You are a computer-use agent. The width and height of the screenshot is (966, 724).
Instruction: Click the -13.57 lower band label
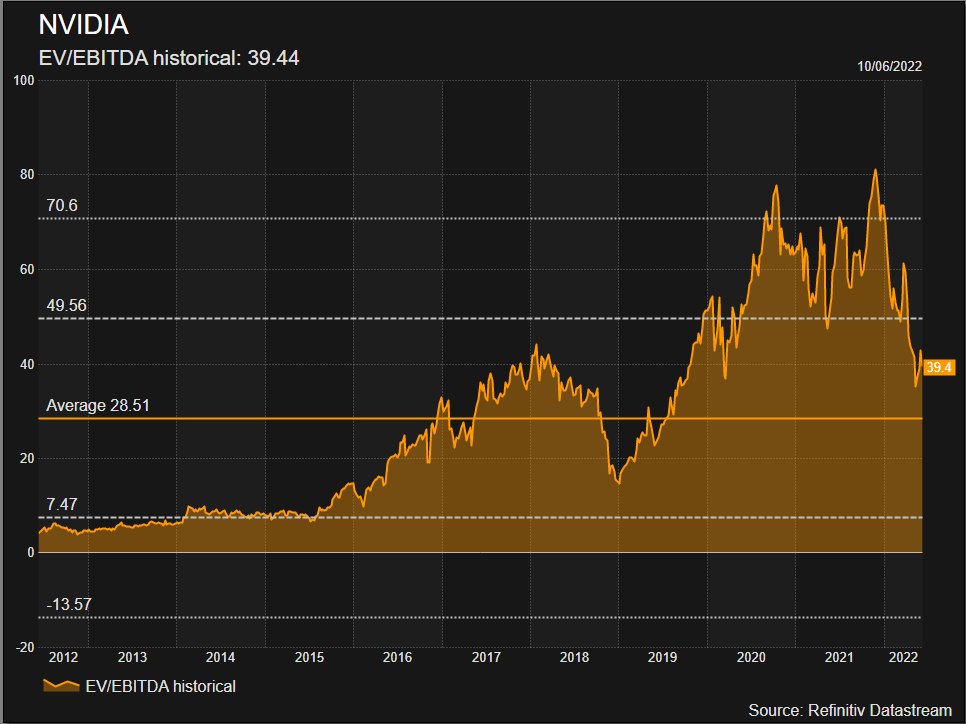pos(69,604)
